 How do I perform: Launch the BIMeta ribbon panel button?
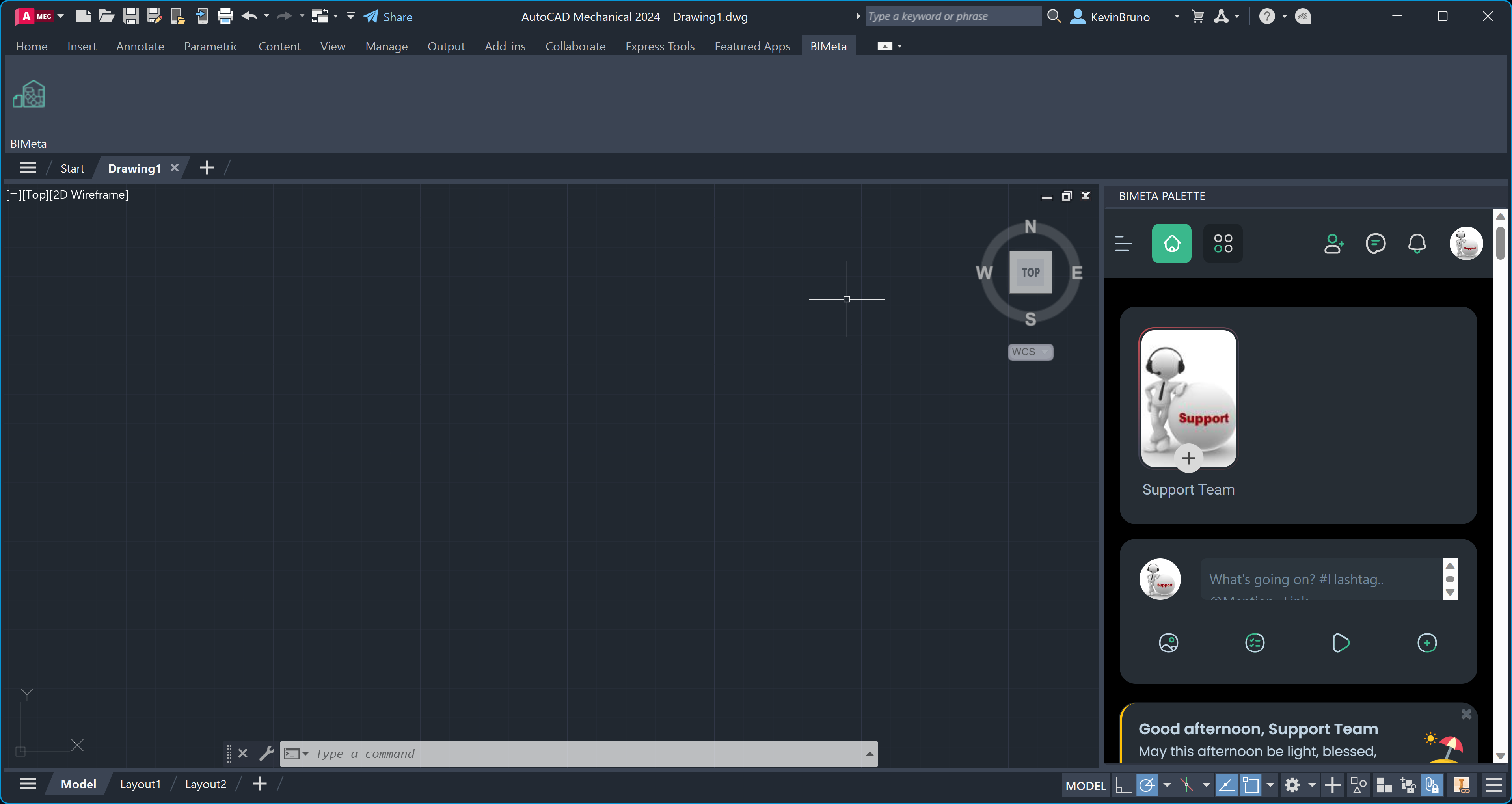click(29, 95)
